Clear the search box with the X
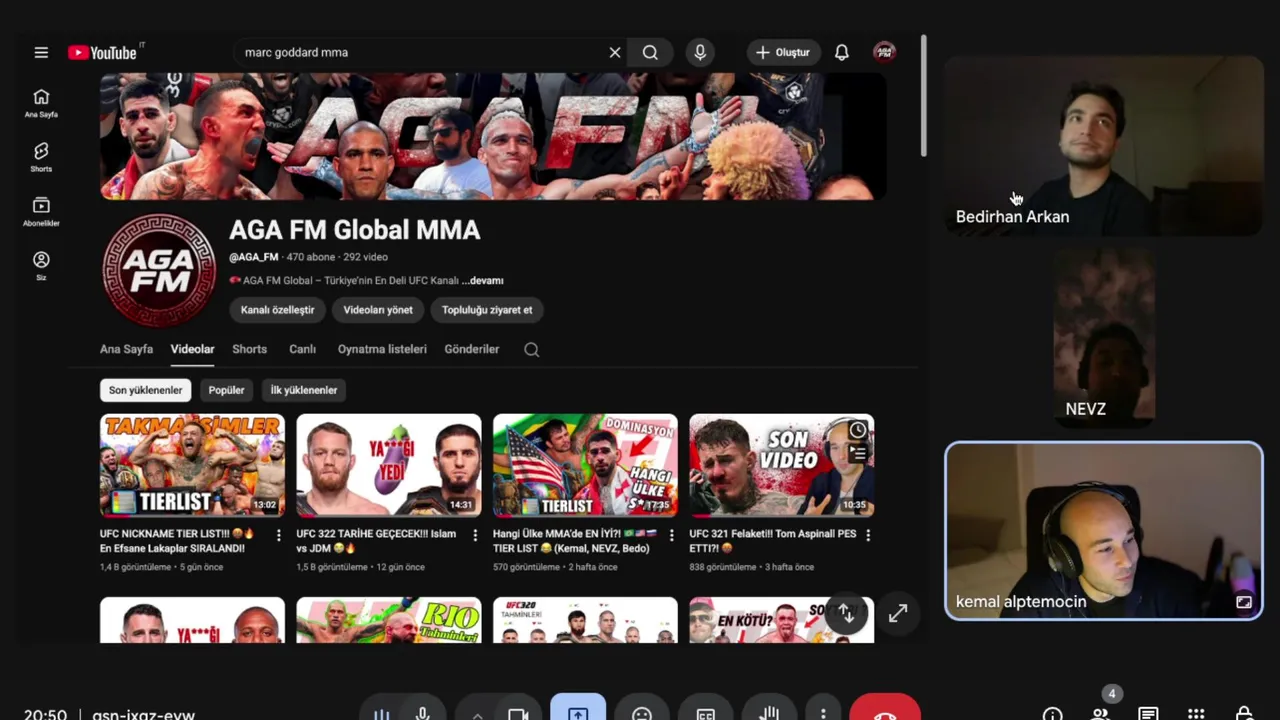This screenshot has height=720, width=1280. [615, 52]
